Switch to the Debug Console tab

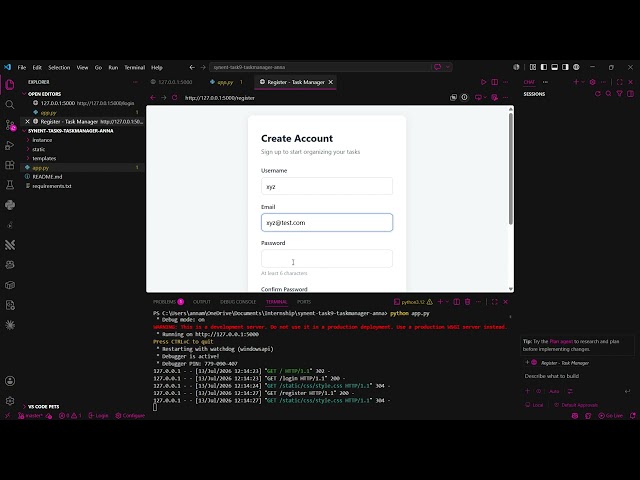point(238,302)
